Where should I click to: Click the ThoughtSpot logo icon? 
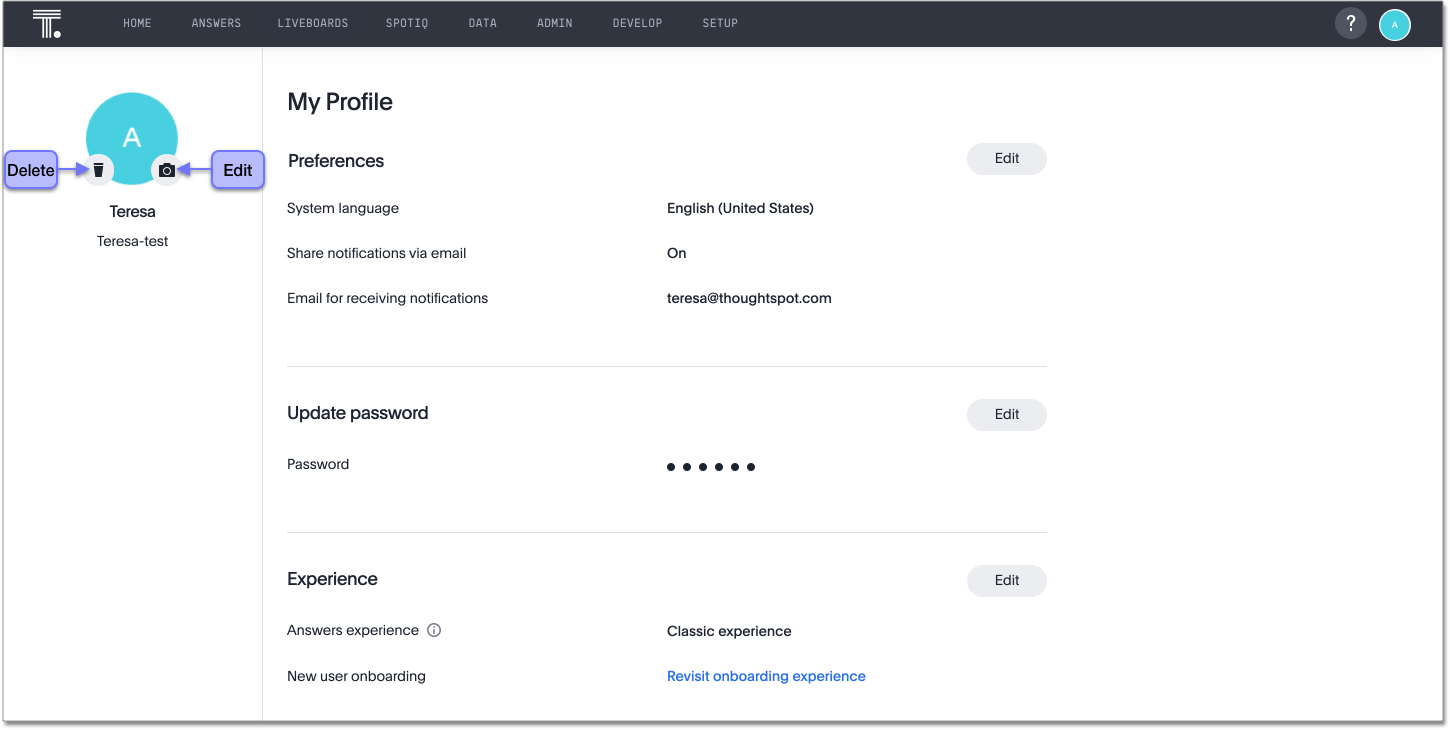pos(47,24)
